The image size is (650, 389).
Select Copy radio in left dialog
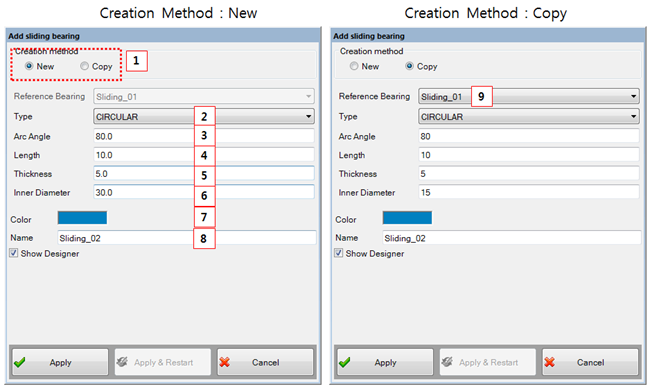84,66
